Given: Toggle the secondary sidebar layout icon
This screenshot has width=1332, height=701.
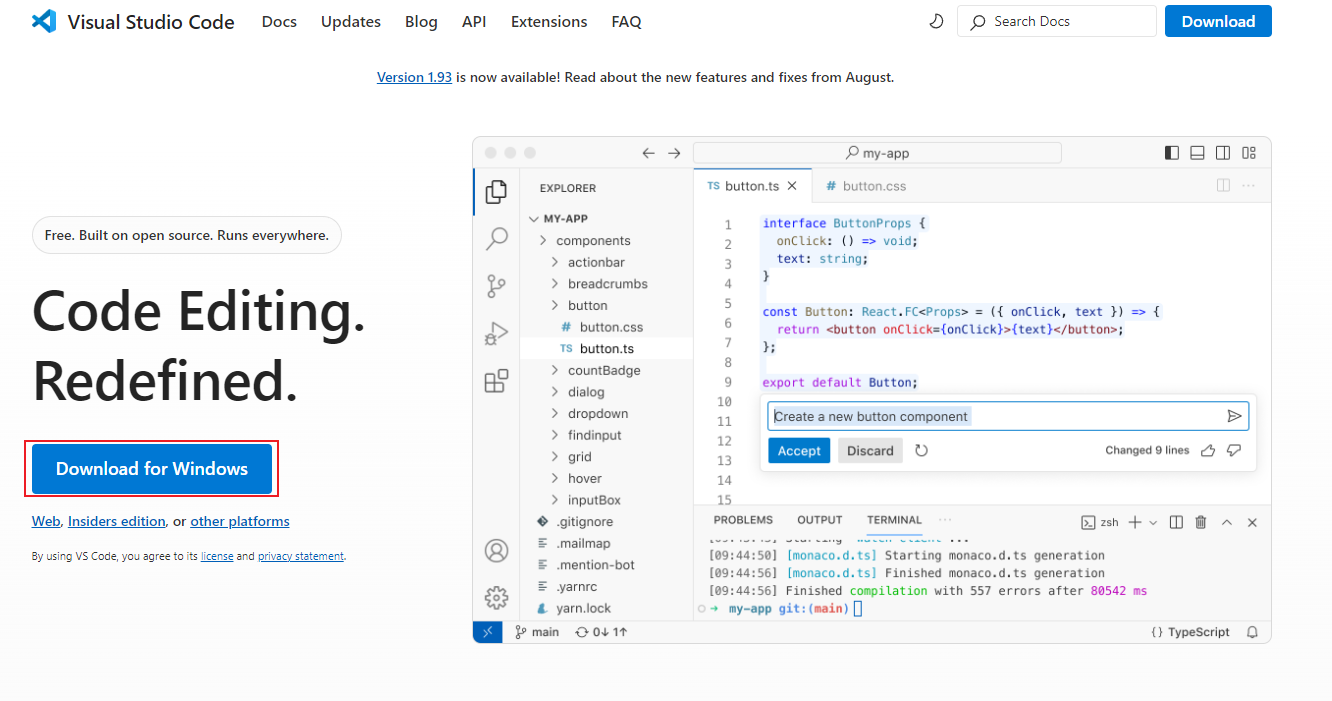Looking at the screenshot, I should [x=1223, y=153].
